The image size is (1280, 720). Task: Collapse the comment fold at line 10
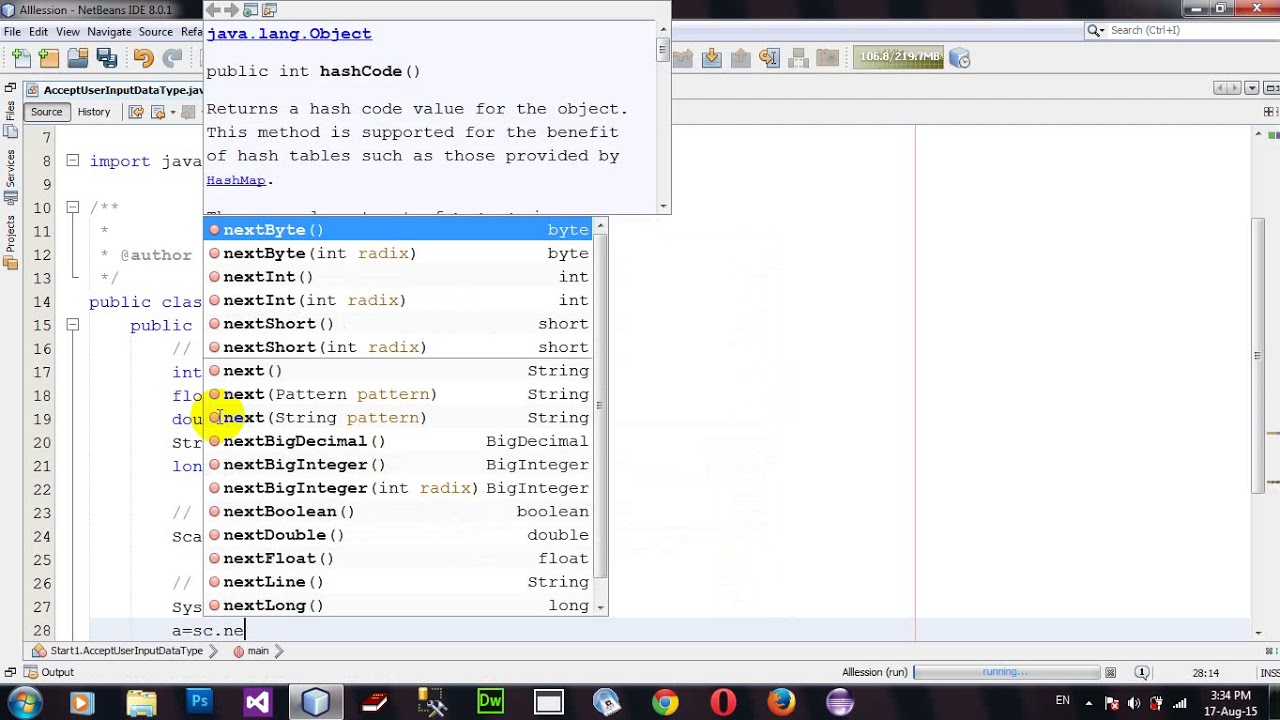coord(72,207)
